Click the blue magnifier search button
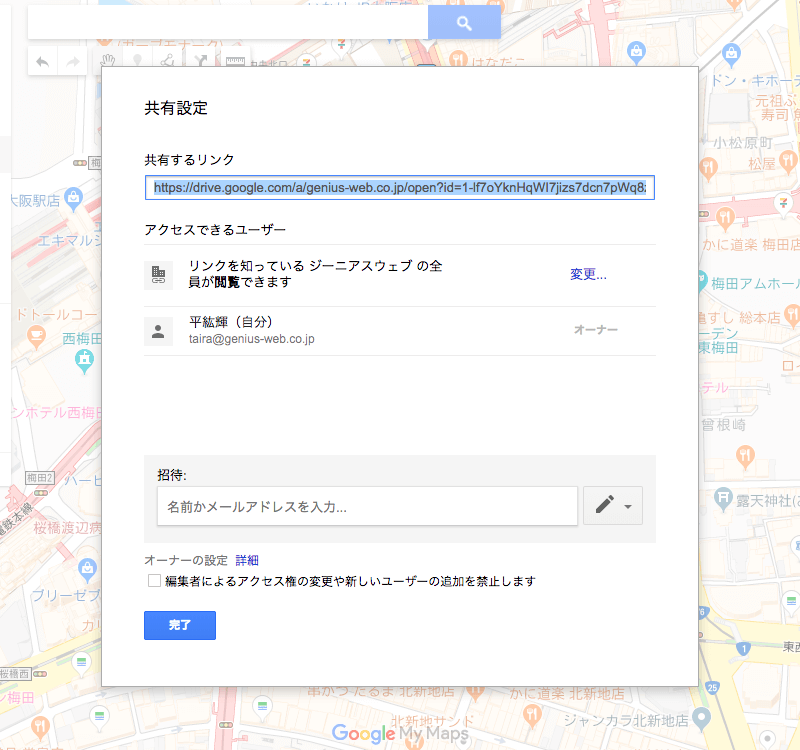 click(x=464, y=23)
